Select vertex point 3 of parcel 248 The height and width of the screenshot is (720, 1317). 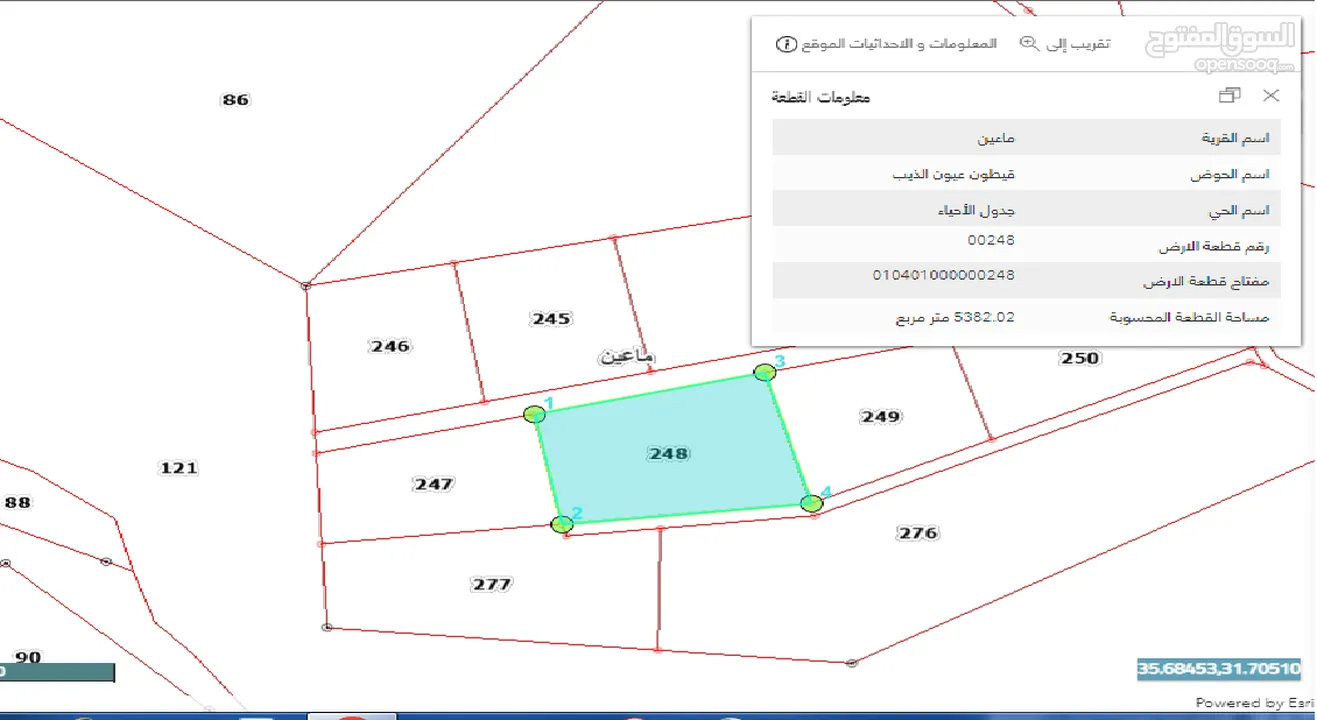[765, 372]
